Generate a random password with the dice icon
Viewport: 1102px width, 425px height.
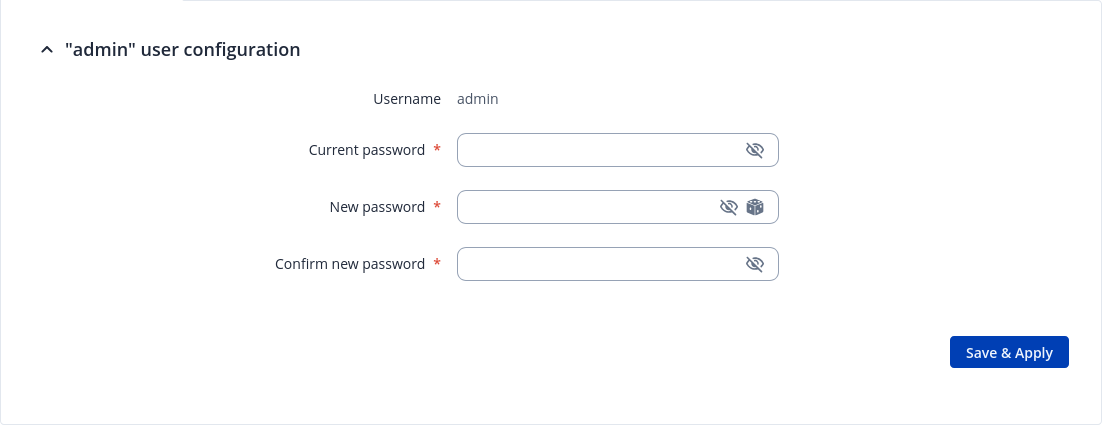tap(755, 207)
